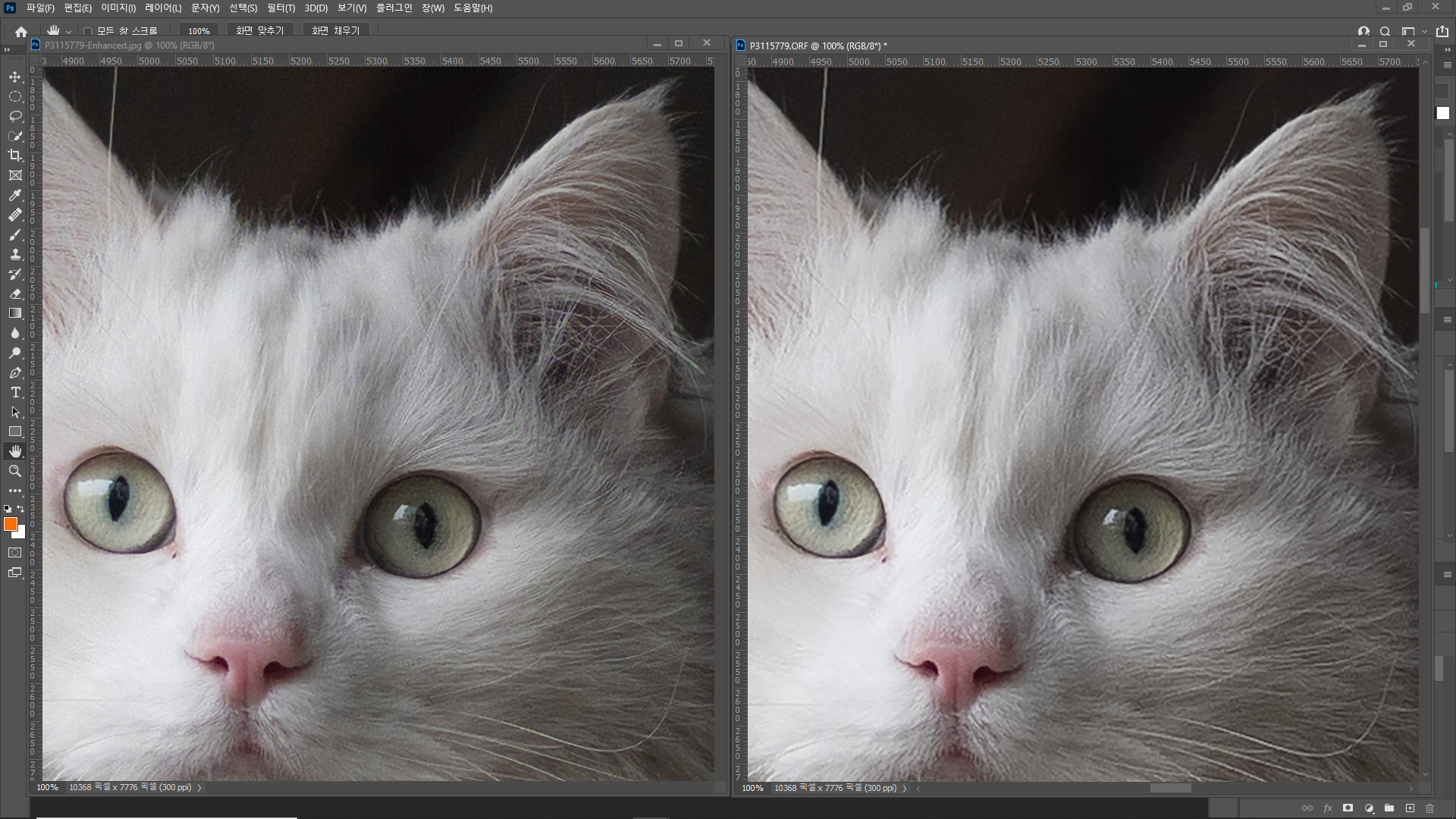Select the Lasso tool

(15, 116)
